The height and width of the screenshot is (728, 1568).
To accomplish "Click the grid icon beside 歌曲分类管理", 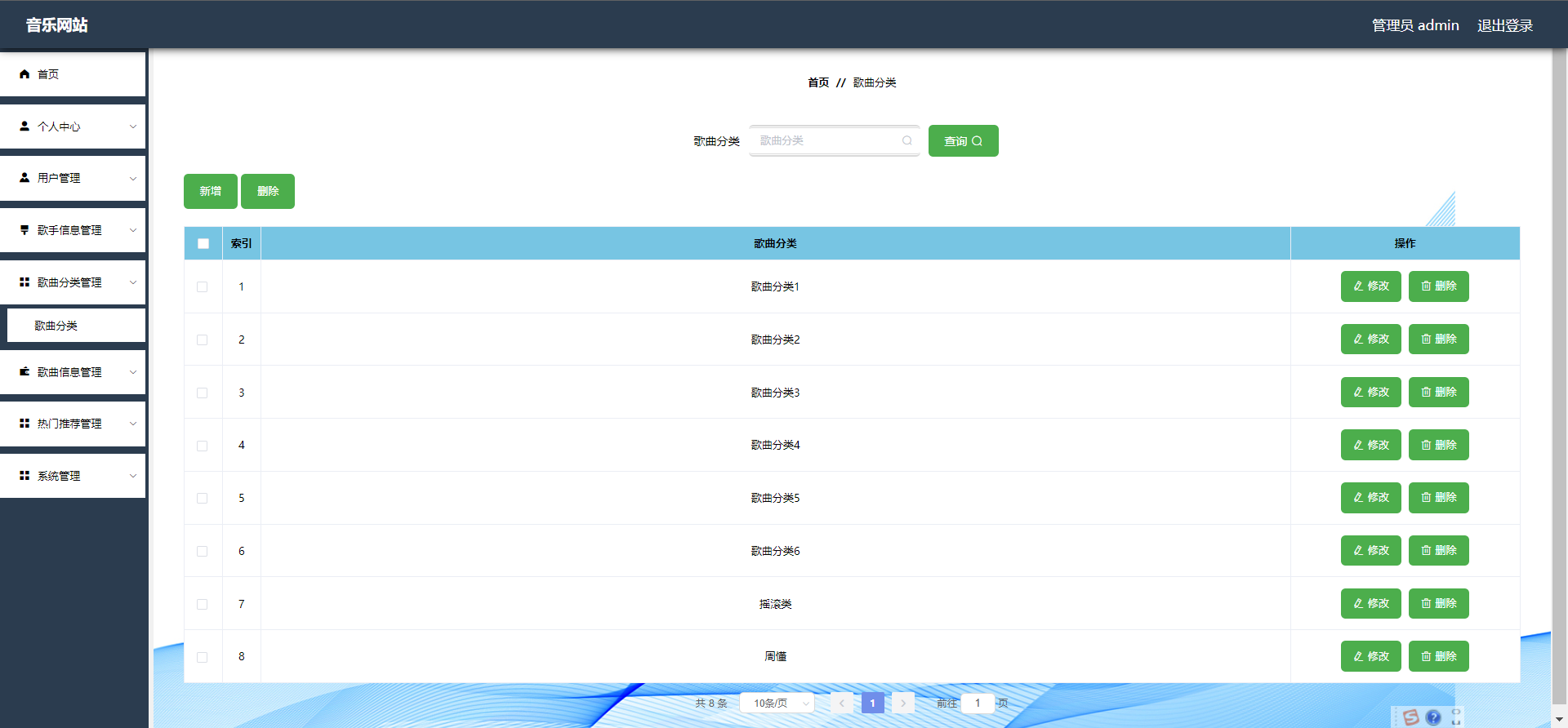I will [24, 282].
